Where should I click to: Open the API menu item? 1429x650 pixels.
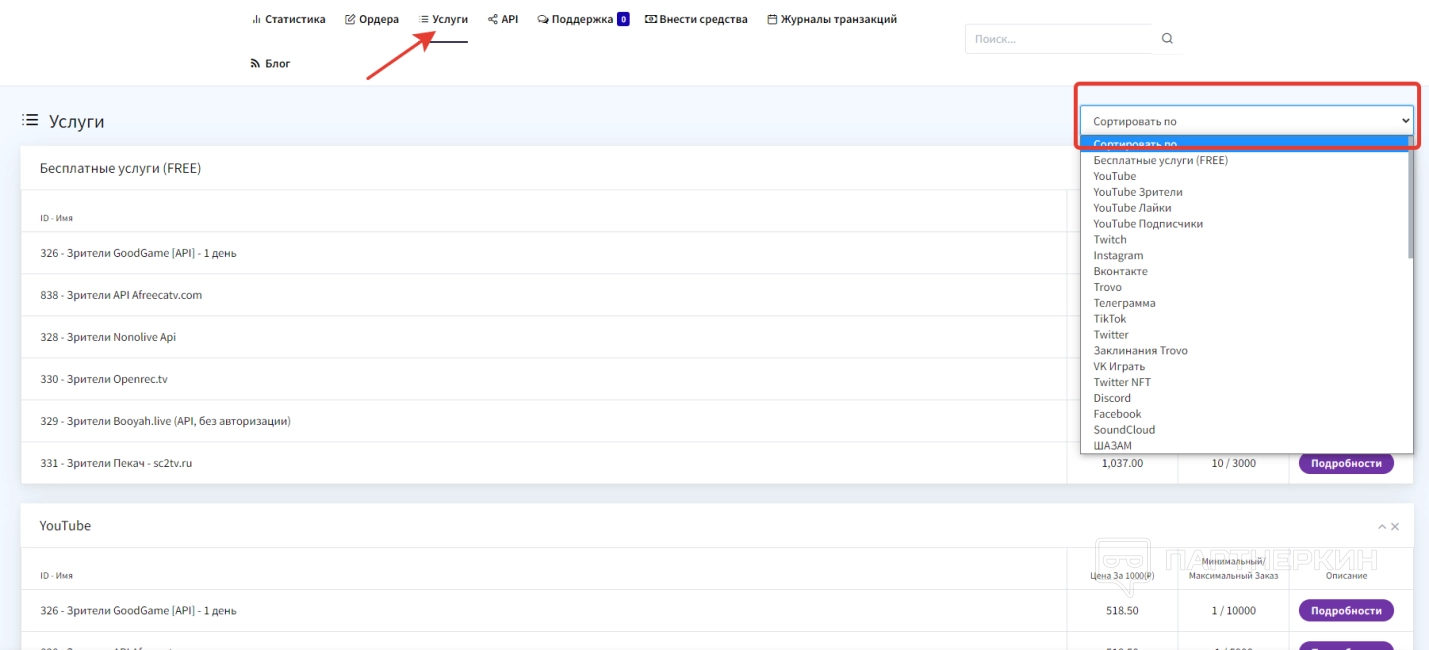[x=503, y=19]
